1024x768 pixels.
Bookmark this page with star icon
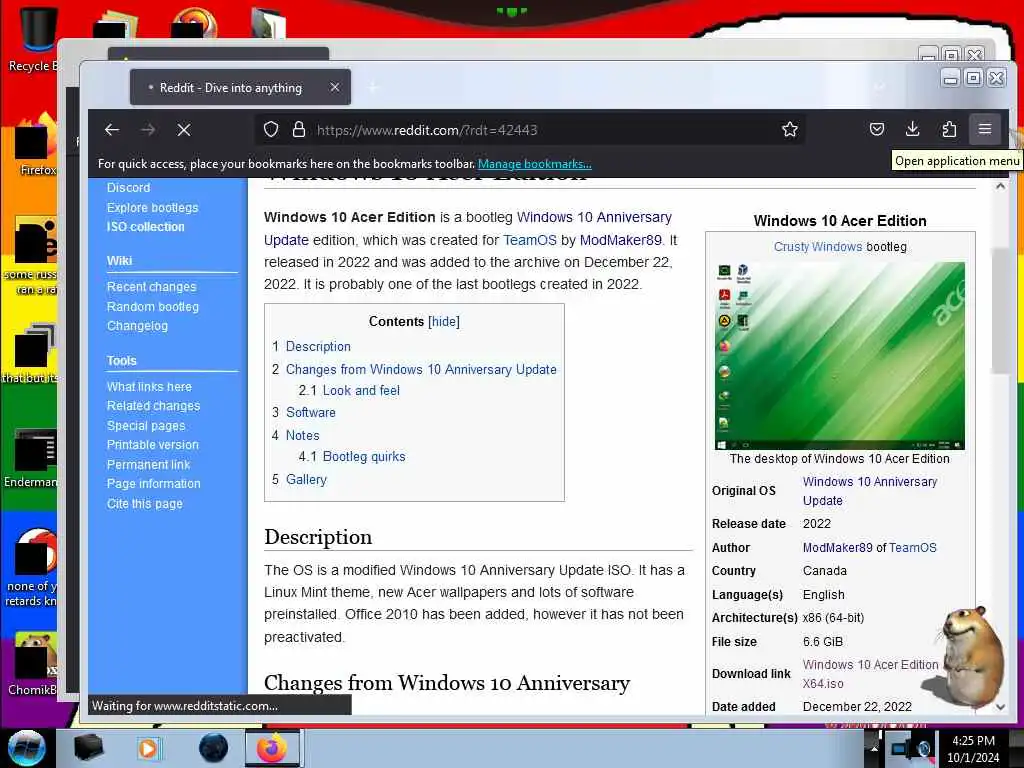(790, 129)
